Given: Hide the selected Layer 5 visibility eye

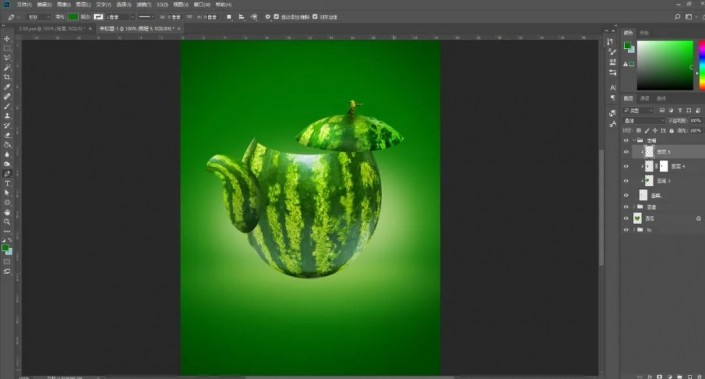Looking at the screenshot, I should [x=626, y=152].
